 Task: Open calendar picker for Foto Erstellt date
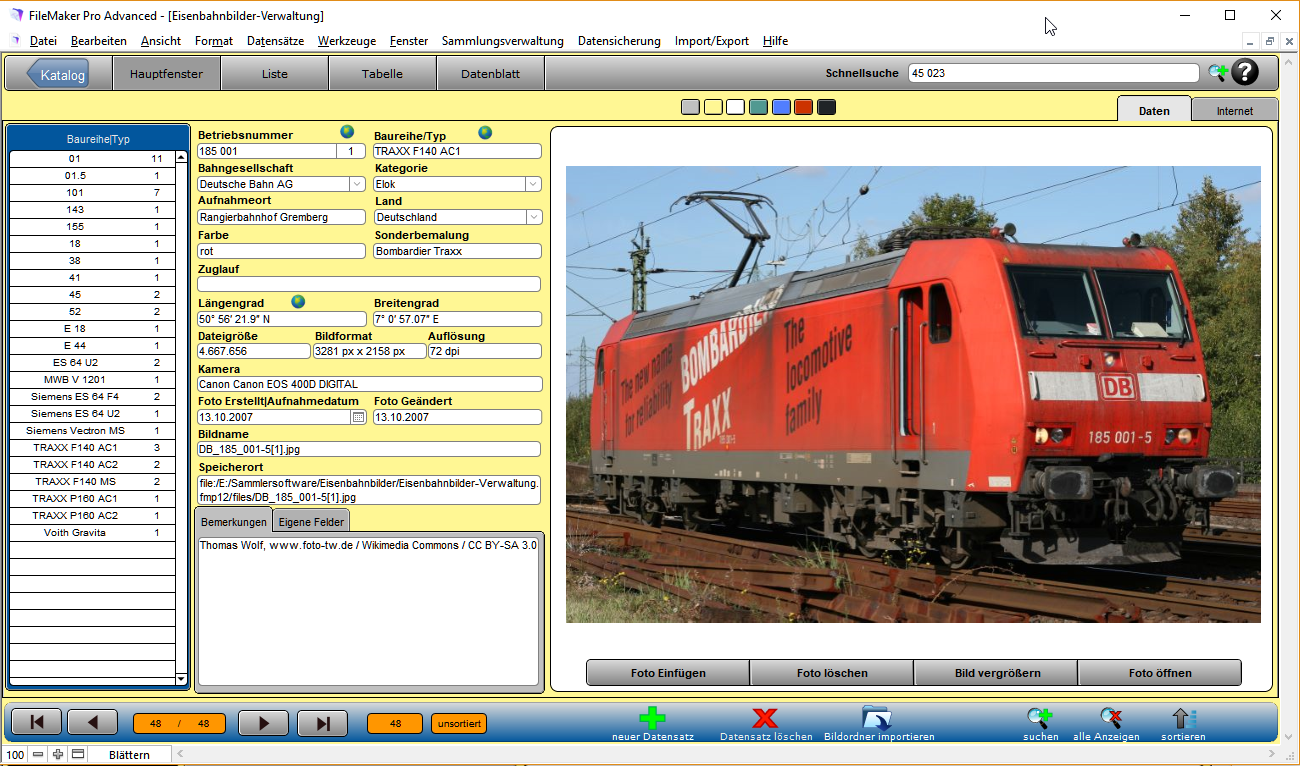click(359, 417)
